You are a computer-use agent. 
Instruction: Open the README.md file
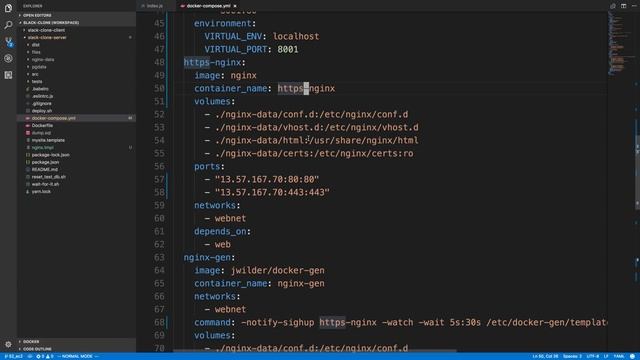tap(44, 169)
